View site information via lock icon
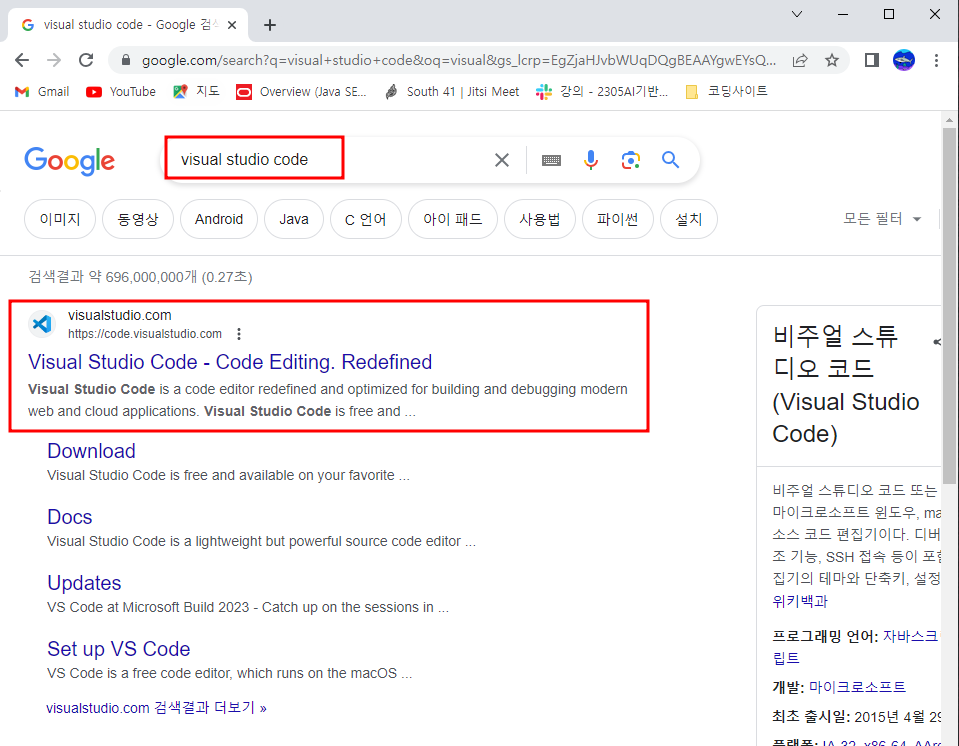This screenshot has height=746, width=959. 126,60
